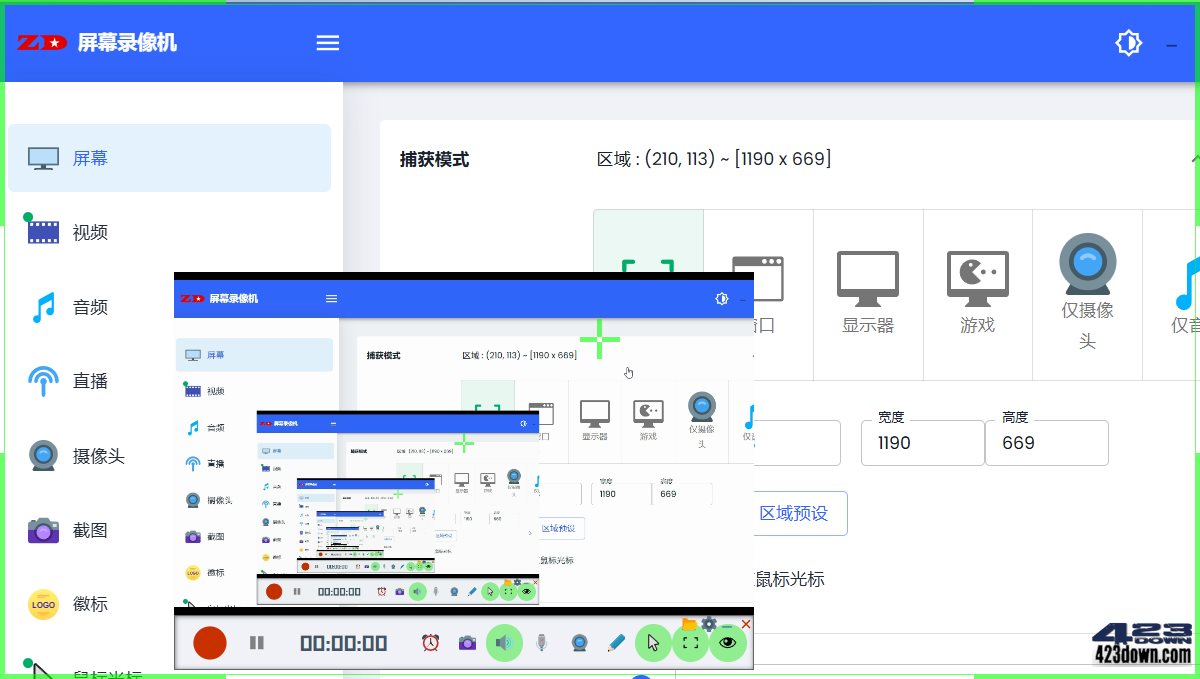This screenshot has width=1200, height=679.
Task: Edit the 宽度 width value field
Action: (922, 442)
